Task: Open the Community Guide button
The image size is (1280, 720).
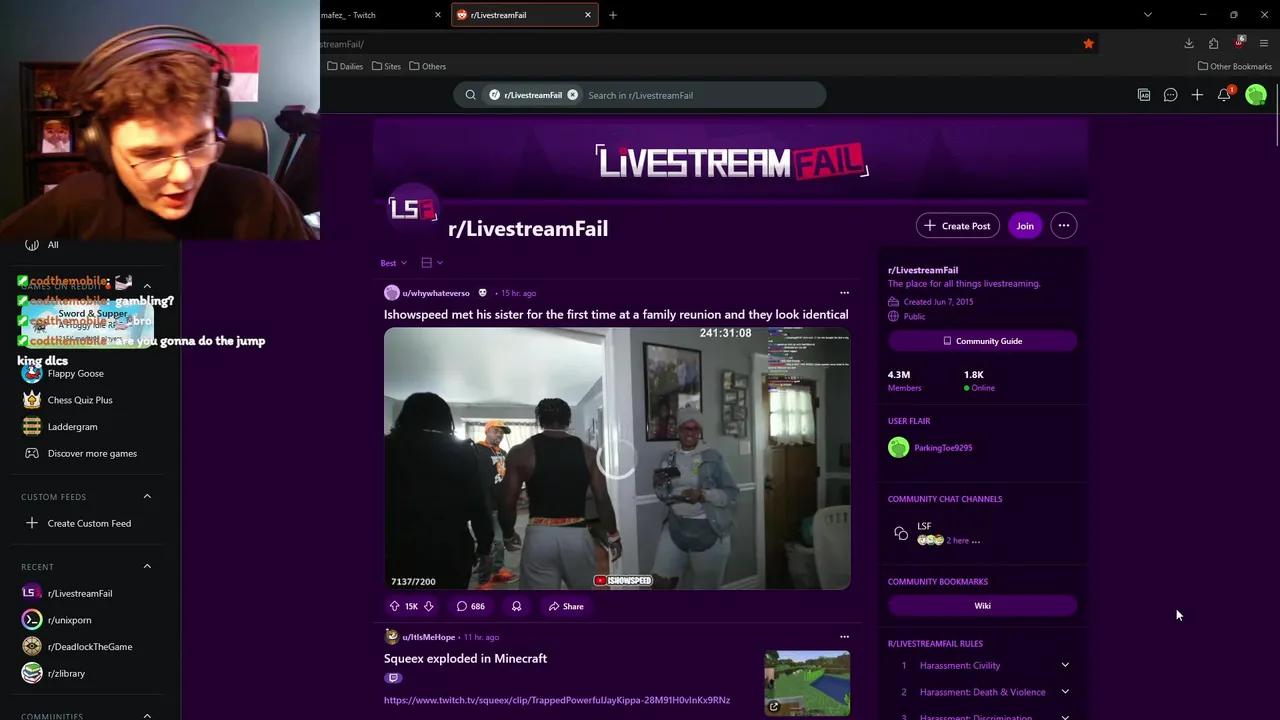Action: click(x=982, y=341)
